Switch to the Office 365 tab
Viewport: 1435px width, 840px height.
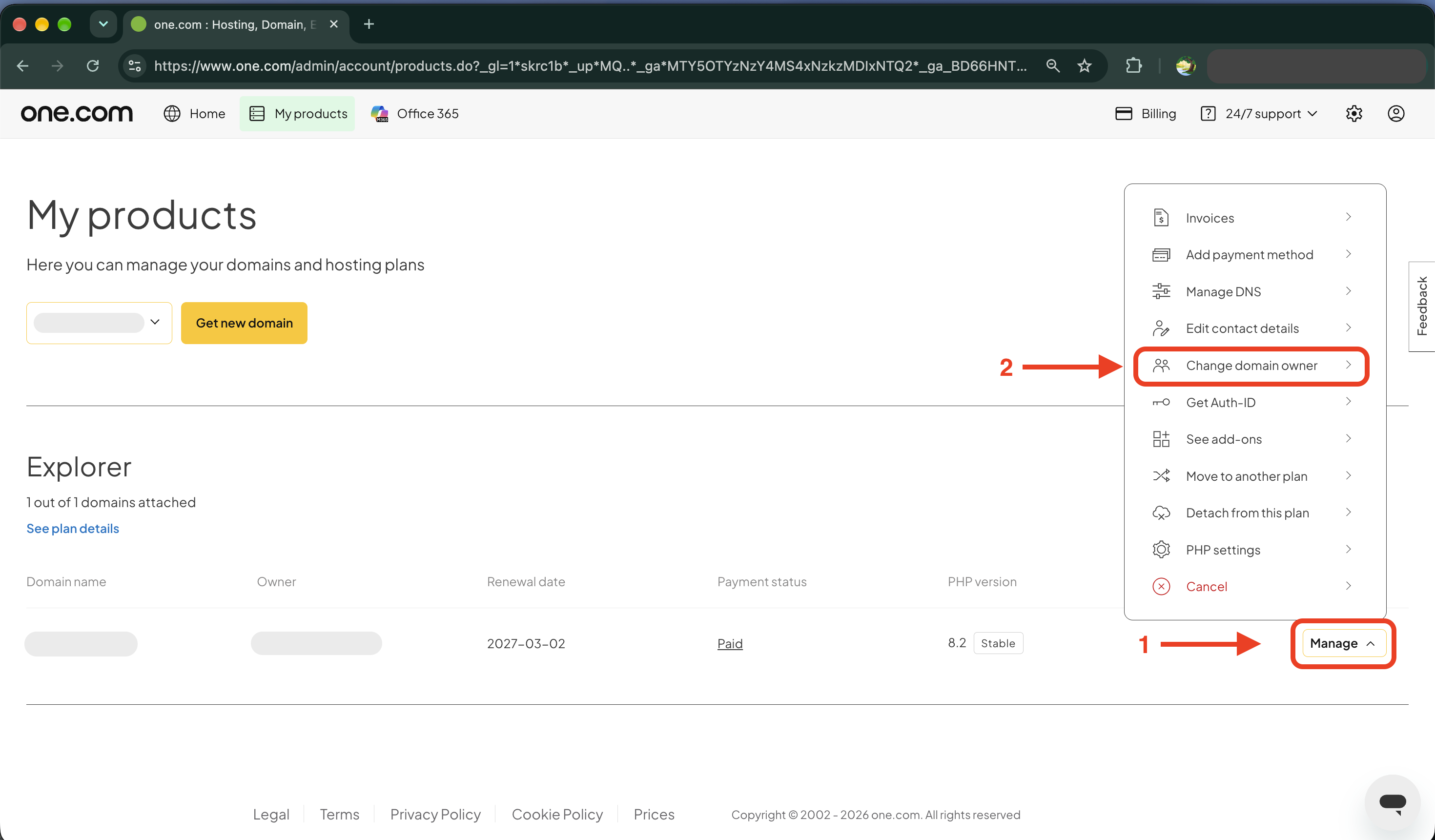pyautogui.click(x=415, y=114)
